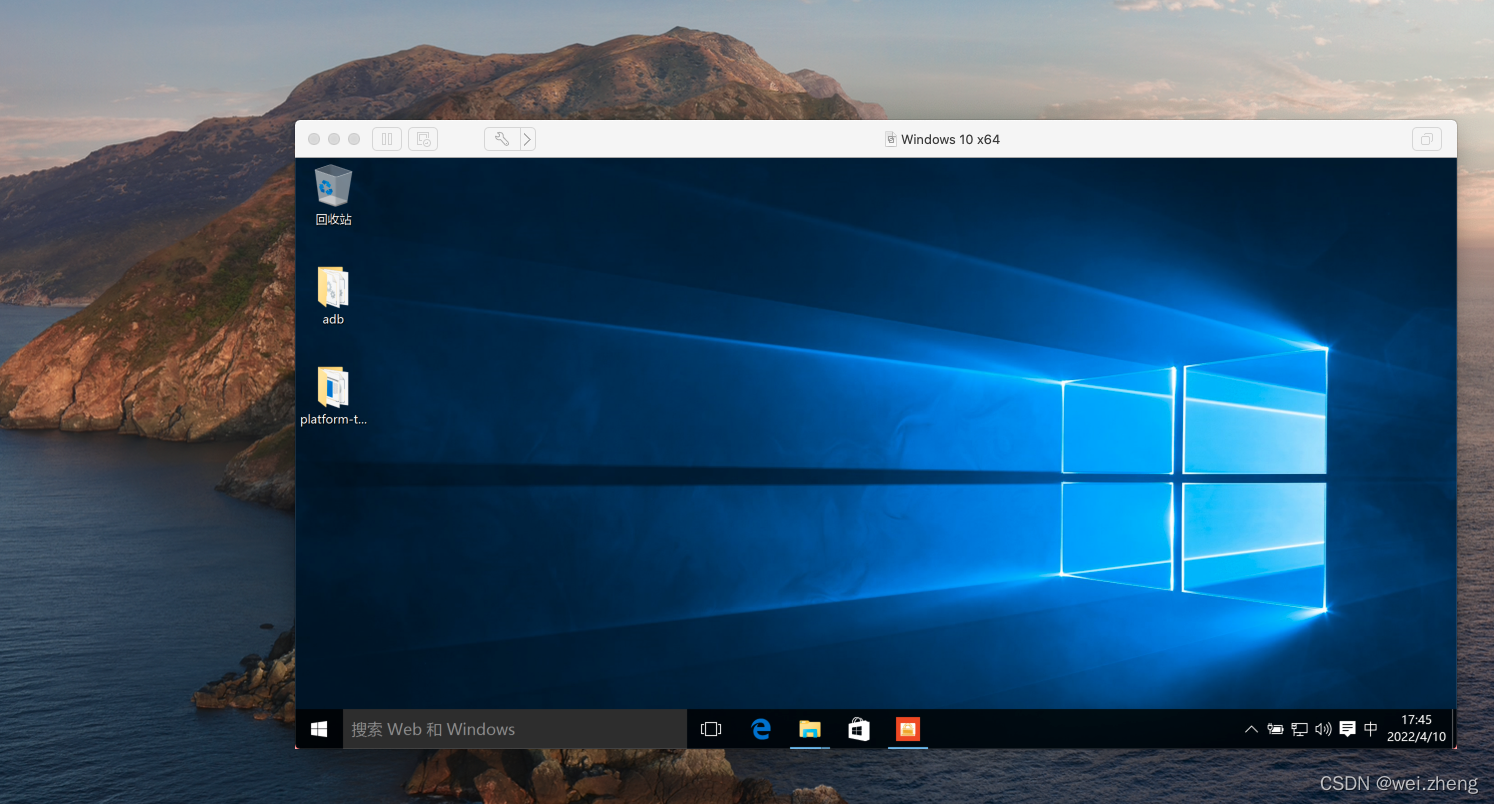
Task: Click the orange app icon on the taskbar
Action: point(908,729)
